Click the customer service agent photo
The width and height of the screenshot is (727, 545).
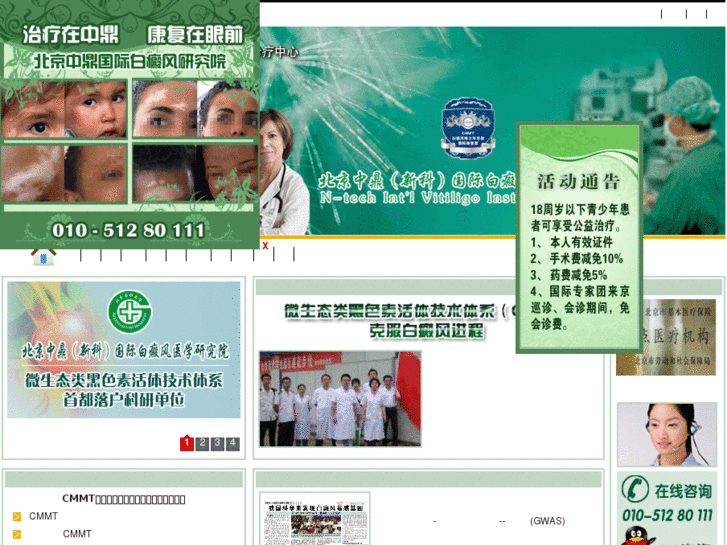coord(667,435)
